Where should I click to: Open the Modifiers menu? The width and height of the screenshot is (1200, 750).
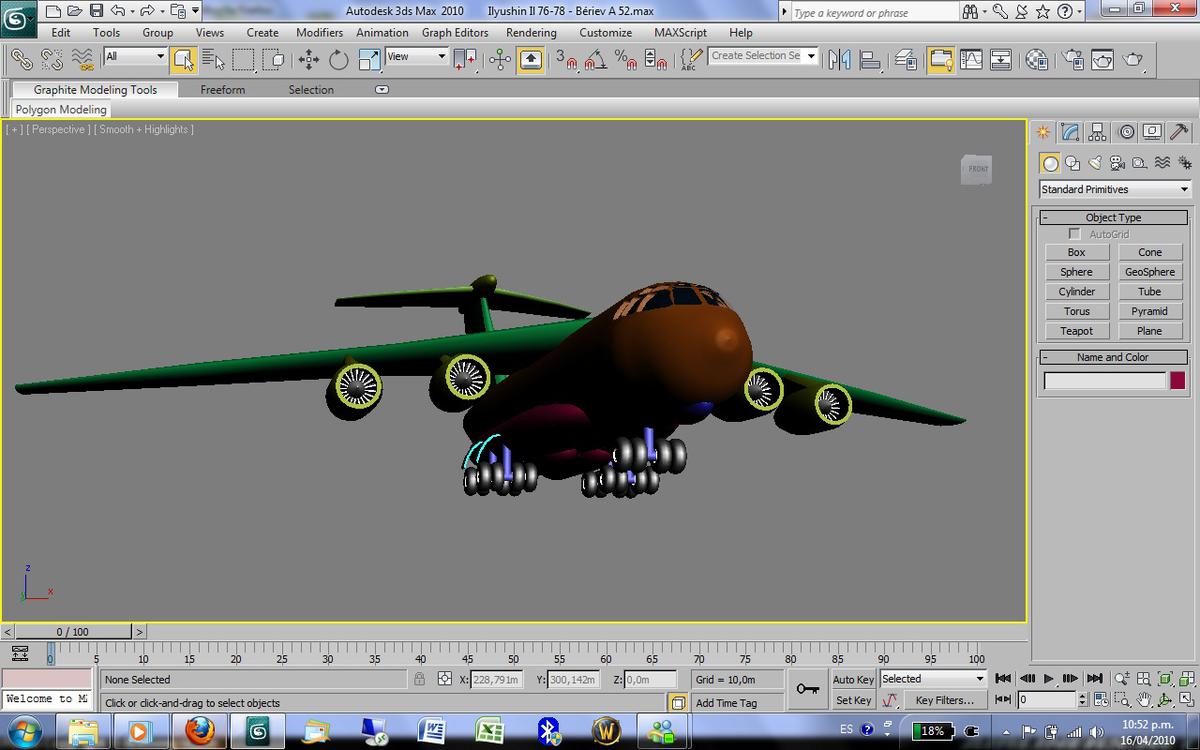click(x=319, y=32)
